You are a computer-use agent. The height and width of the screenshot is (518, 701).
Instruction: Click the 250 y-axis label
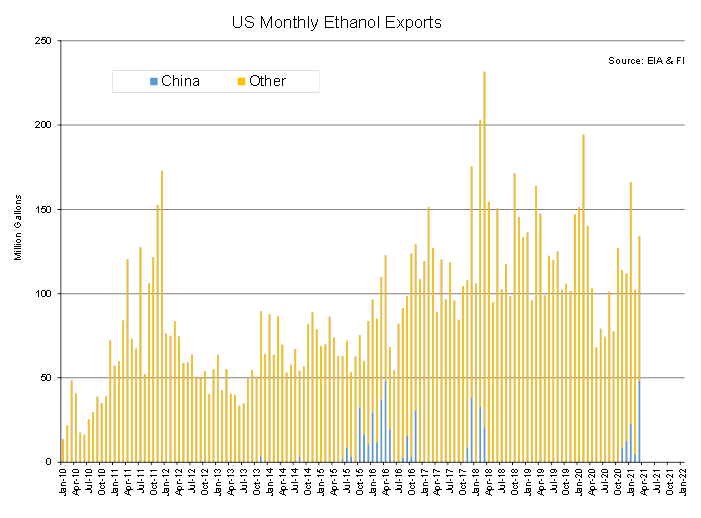pos(46,40)
